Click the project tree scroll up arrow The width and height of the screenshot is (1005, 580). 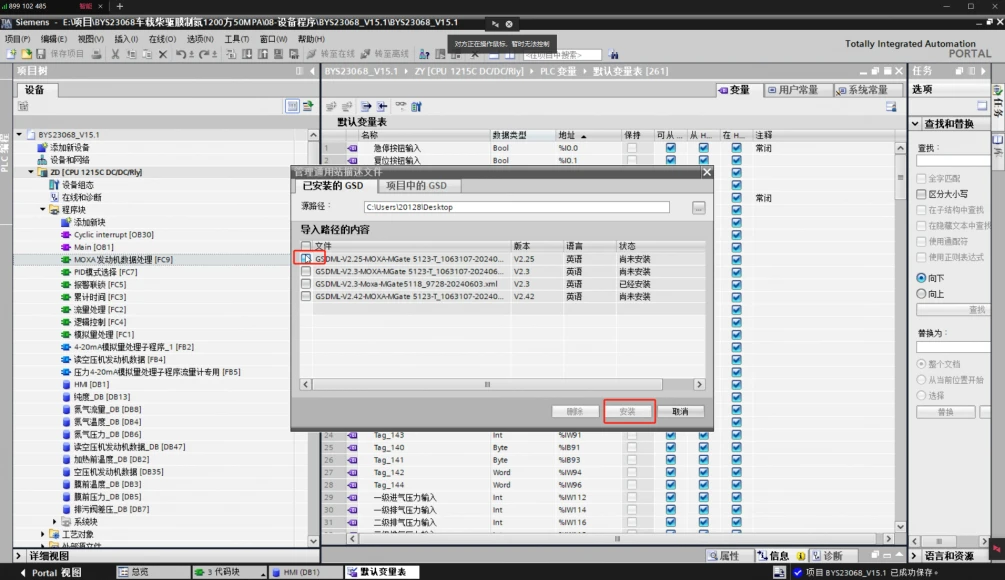pyautogui.click(x=313, y=135)
